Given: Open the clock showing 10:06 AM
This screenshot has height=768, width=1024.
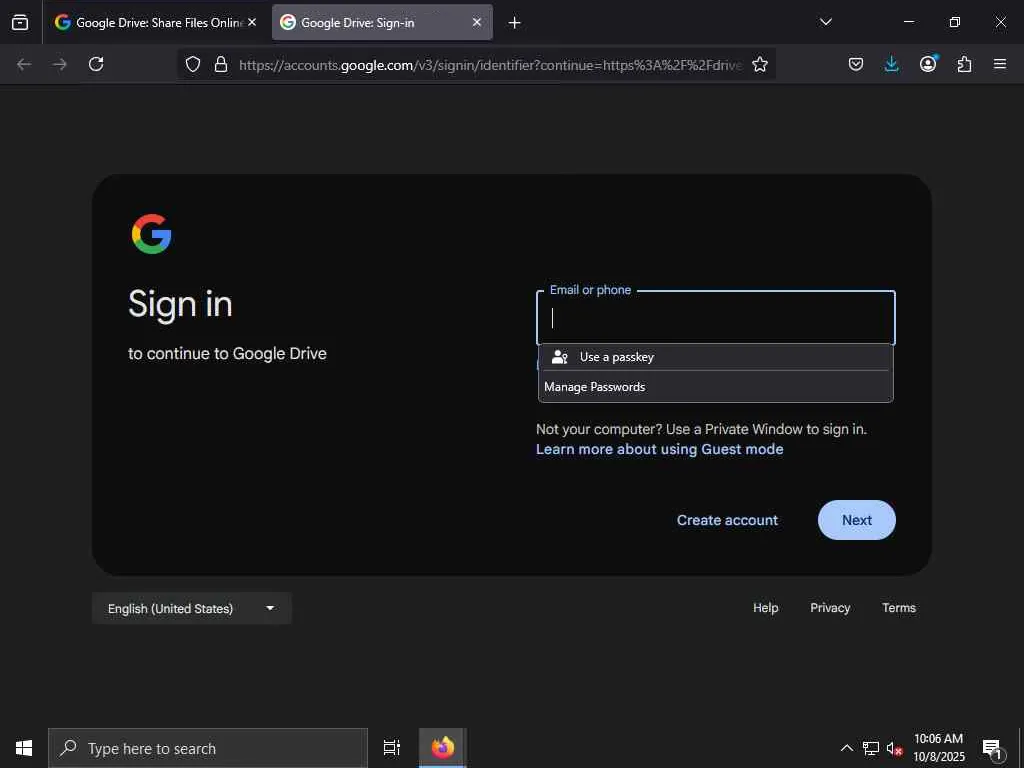Looking at the screenshot, I should point(938,748).
